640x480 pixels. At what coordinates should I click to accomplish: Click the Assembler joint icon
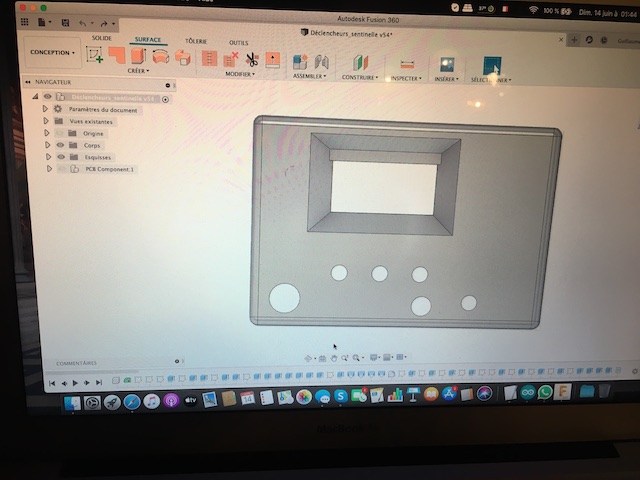point(300,61)
